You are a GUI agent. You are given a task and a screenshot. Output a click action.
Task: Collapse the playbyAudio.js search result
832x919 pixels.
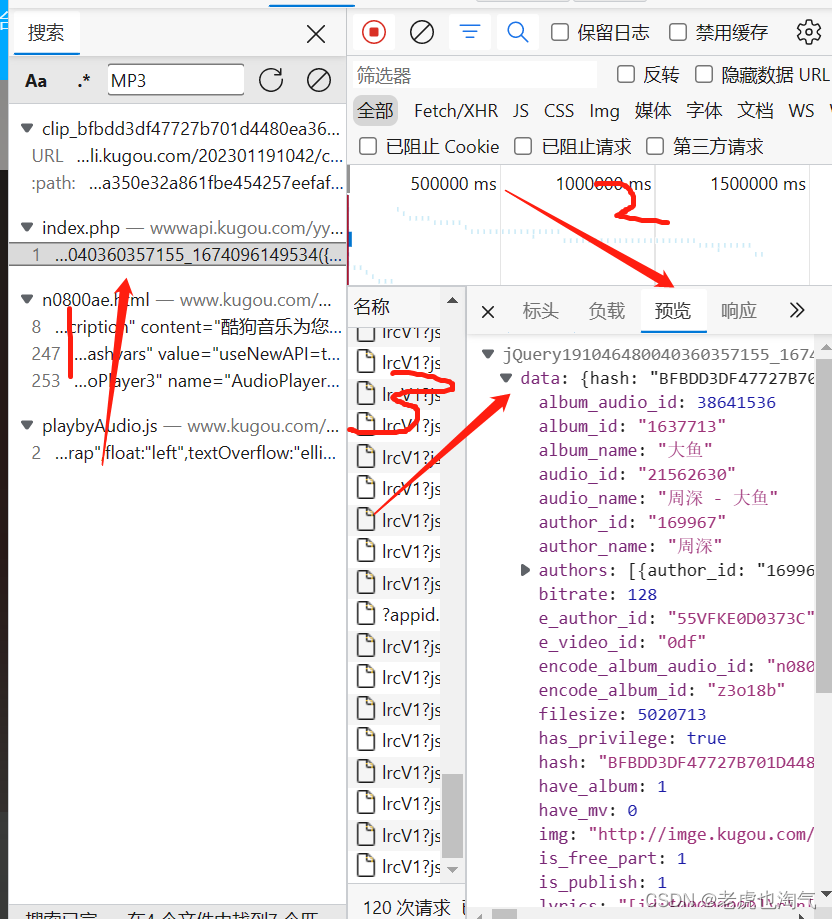[27, 425]
